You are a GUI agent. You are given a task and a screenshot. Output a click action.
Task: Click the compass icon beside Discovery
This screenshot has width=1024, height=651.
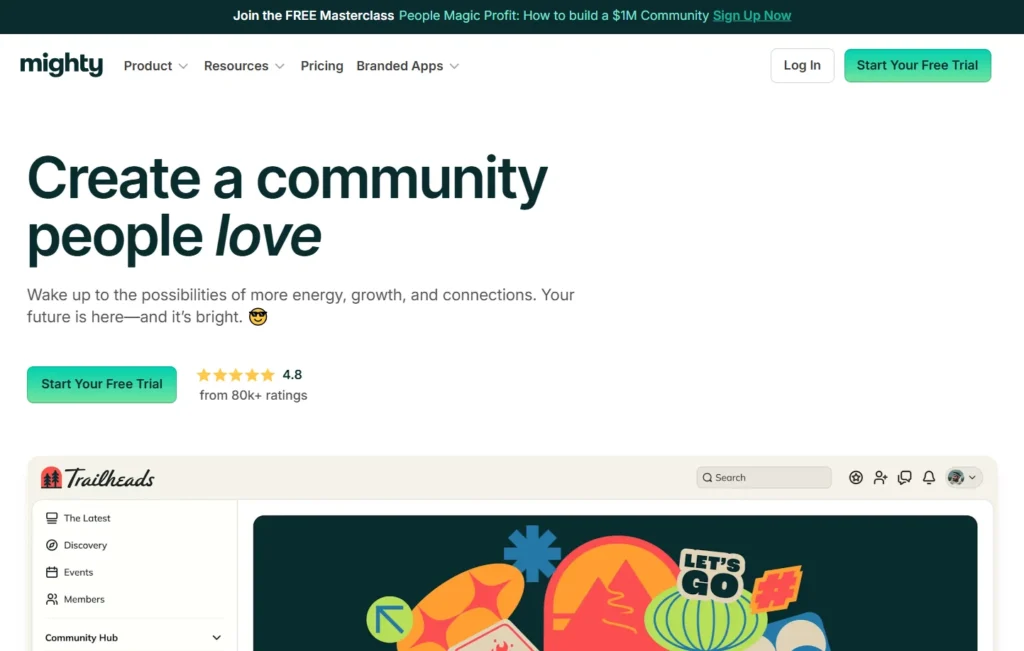pyautogui.click(x=52, y=545)
